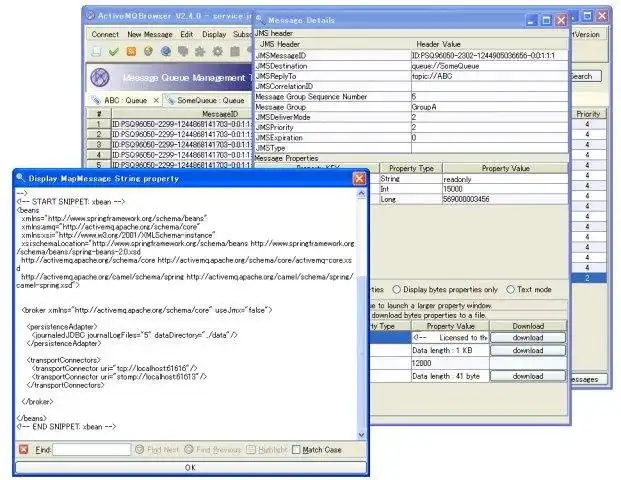Click the yellow globe toolbar icon
This screenshot has height=480, width=621.
pos(149,51)
